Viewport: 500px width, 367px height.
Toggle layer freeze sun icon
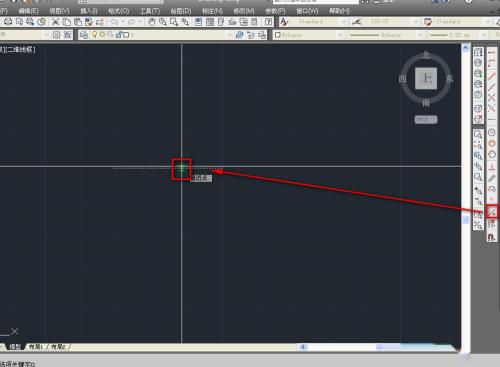(102, 35)
